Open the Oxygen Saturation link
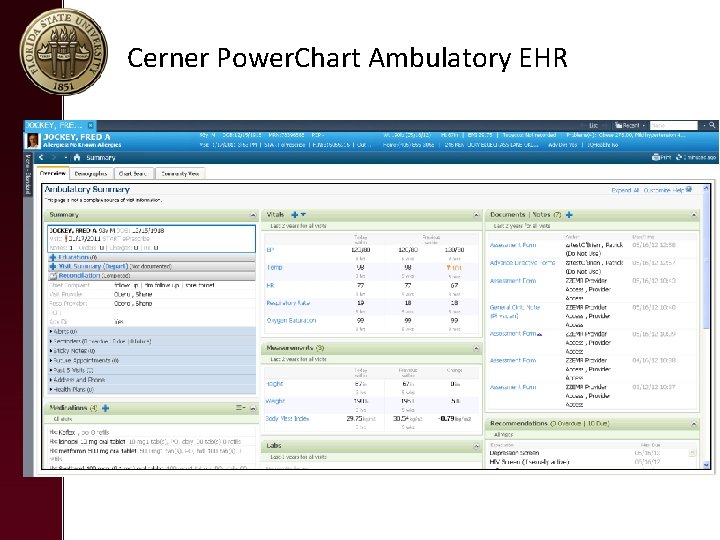The width and height of the screenshot is (720, 540). click(291, 321)
